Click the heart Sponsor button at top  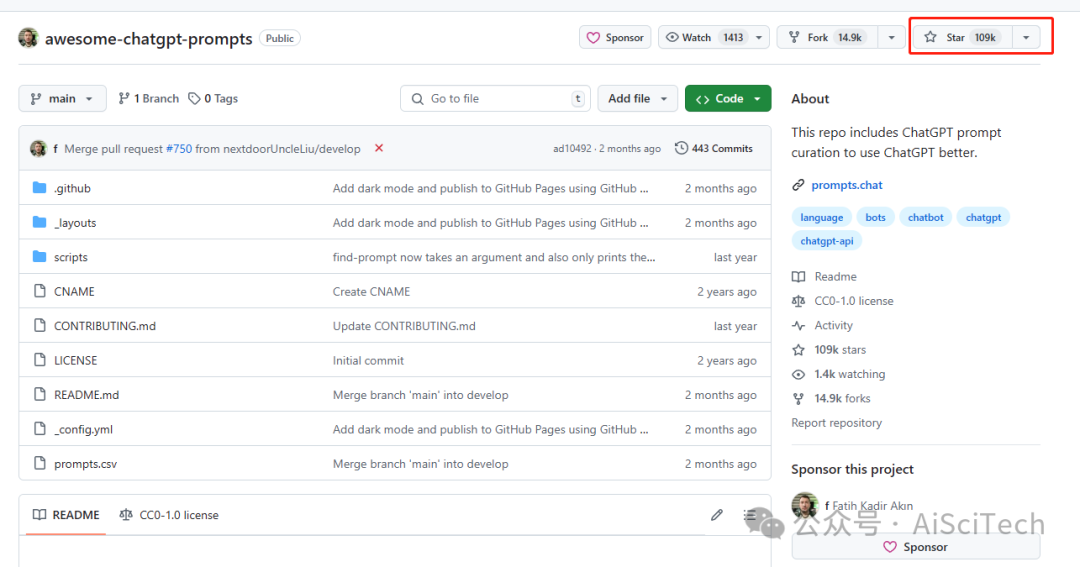click(615, 38)
